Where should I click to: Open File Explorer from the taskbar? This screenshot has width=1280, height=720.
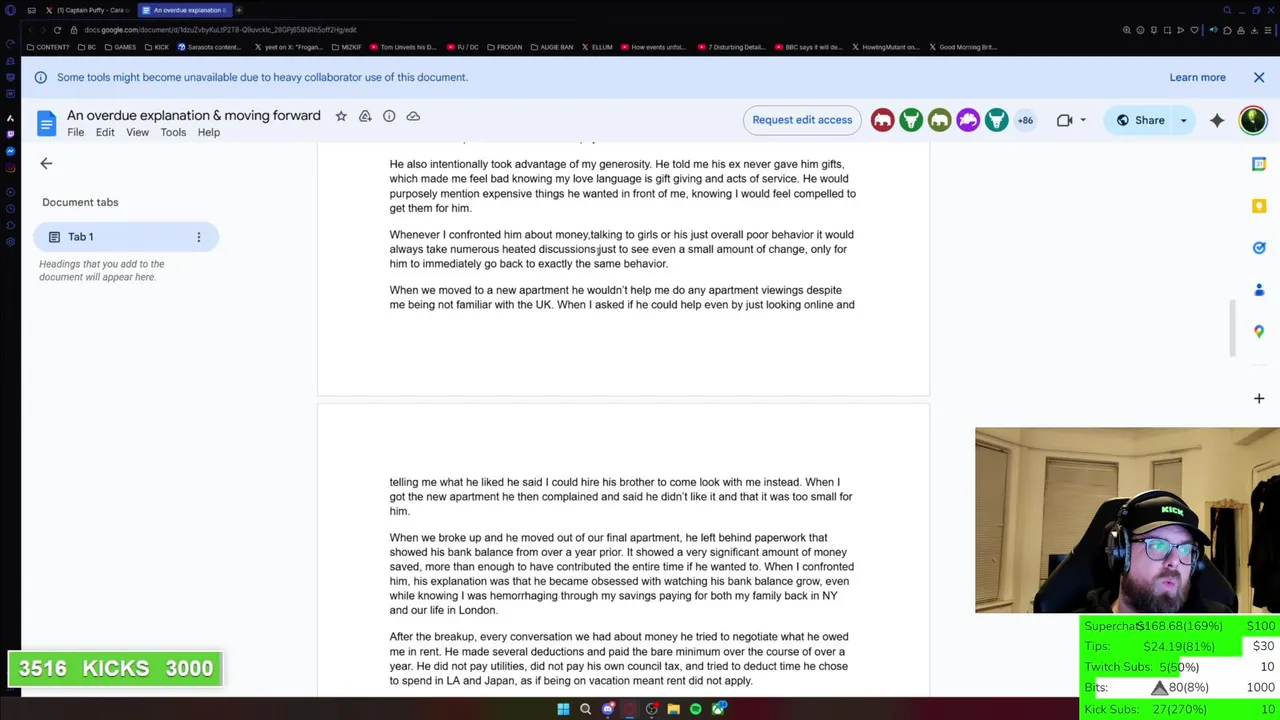point(674,709)
